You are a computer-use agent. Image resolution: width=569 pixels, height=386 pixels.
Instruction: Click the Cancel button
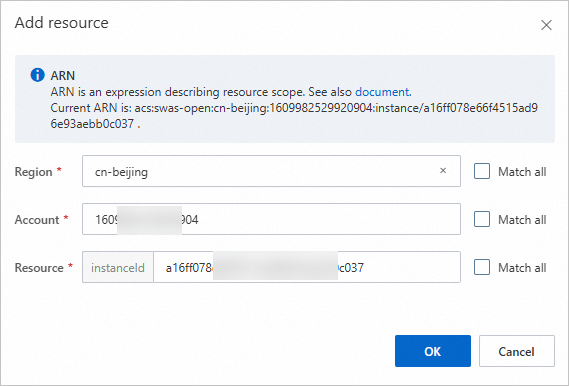click(517, 351)
